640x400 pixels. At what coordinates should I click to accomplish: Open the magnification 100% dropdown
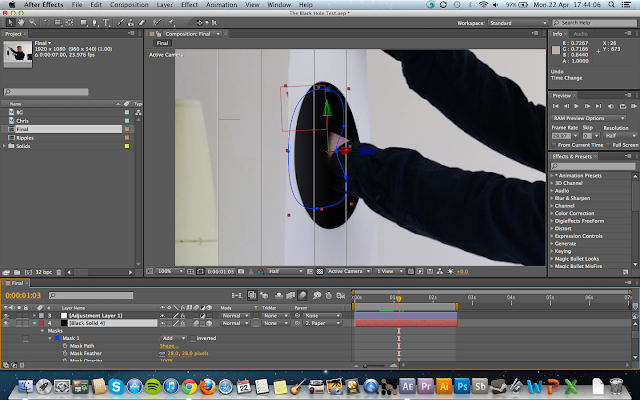[x=170, y=271]
